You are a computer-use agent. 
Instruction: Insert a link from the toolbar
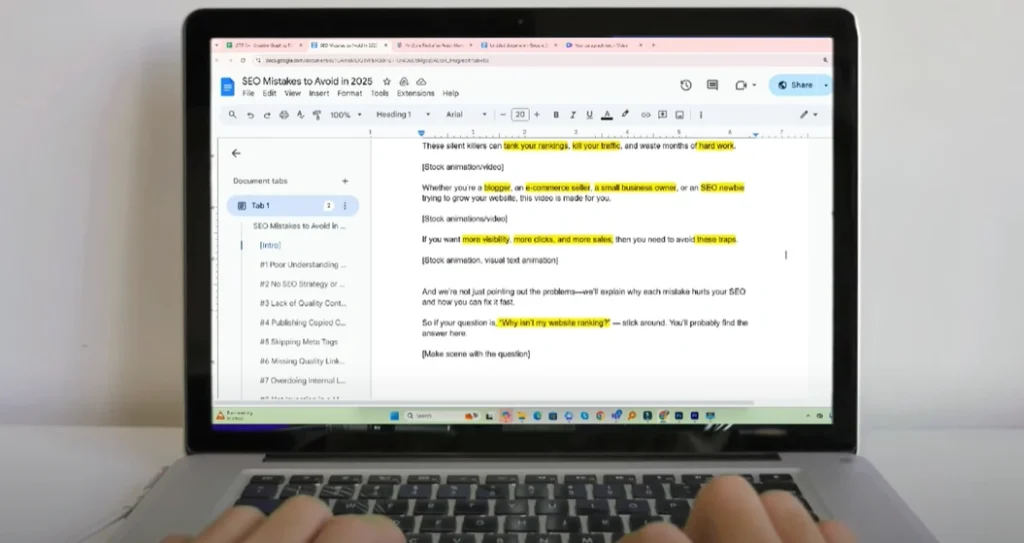645,115
